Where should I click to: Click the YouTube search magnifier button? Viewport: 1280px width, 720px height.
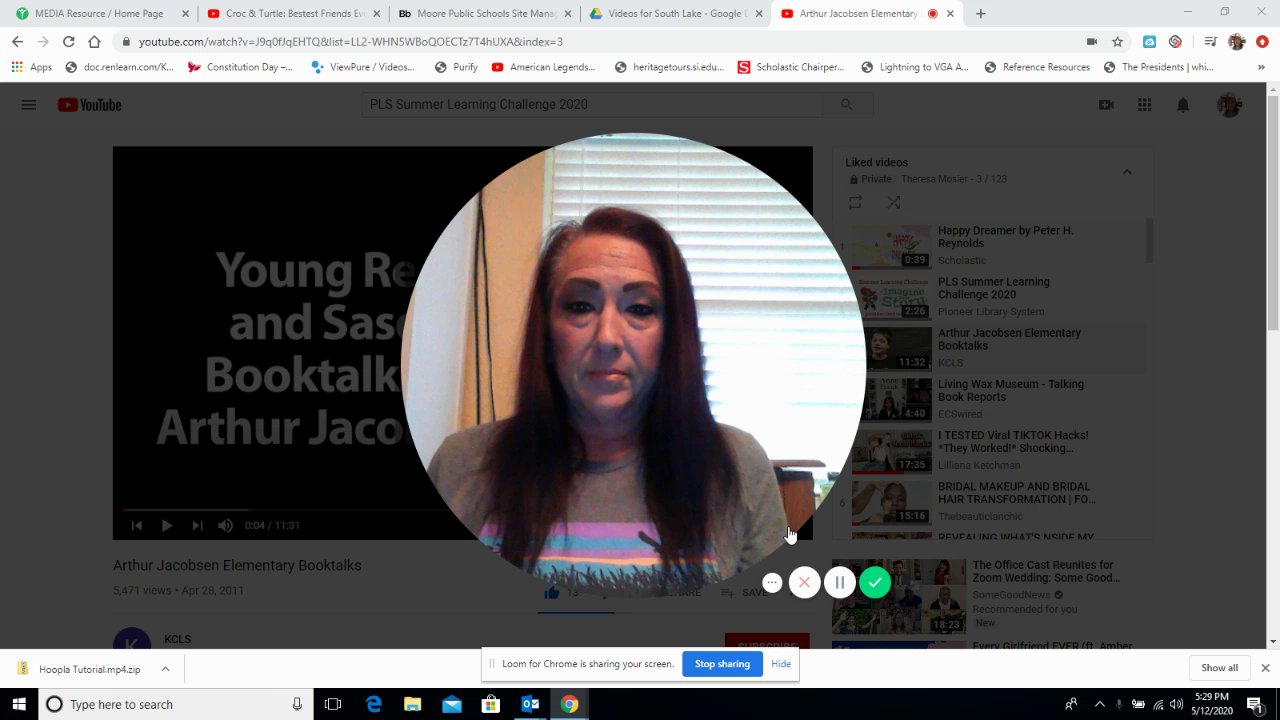pyautogui.click(x=847, y=104)
